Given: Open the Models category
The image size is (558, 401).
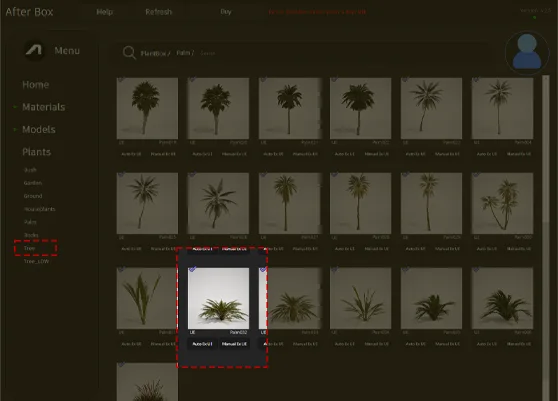Looking at the screenshot, I should click(x=39, y=130).
